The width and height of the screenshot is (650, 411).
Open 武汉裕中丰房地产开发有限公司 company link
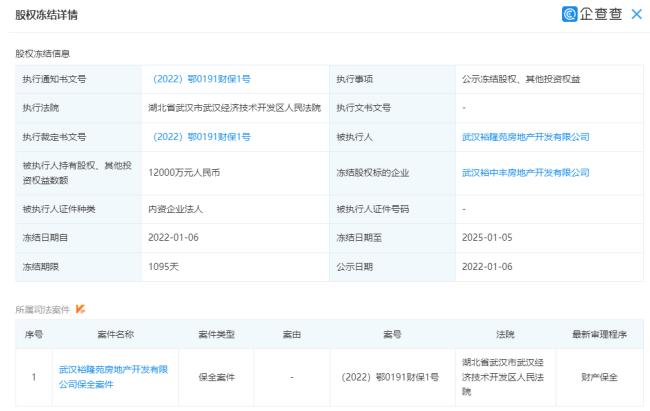(x=526, y=173)
